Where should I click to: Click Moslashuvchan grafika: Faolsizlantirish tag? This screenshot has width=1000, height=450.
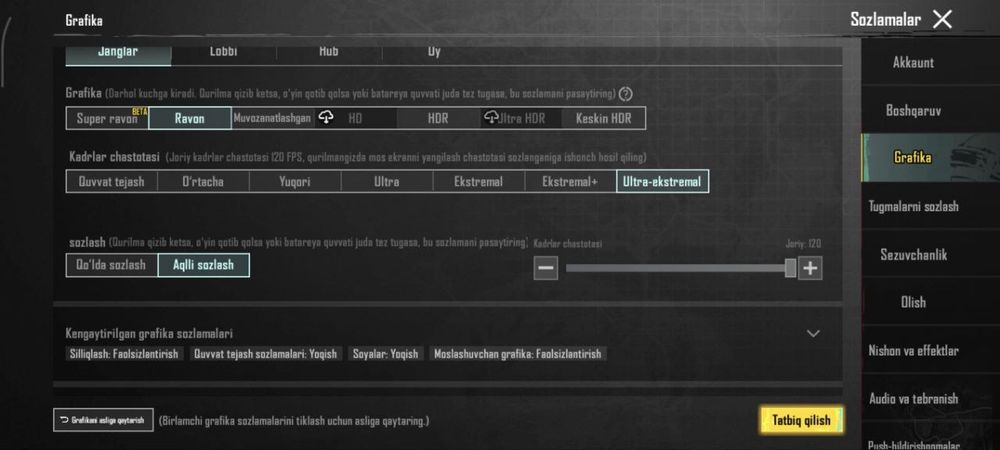518,354
